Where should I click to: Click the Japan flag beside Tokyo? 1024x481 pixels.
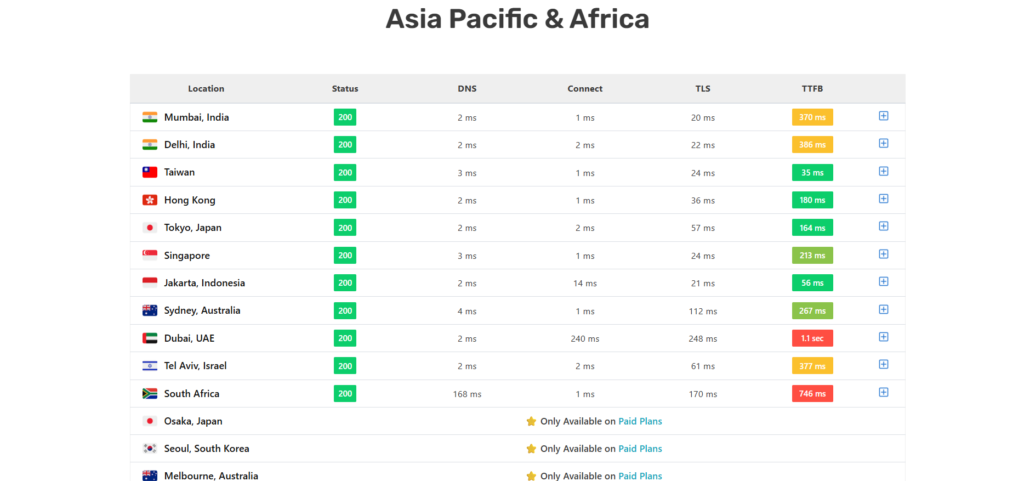150,227
